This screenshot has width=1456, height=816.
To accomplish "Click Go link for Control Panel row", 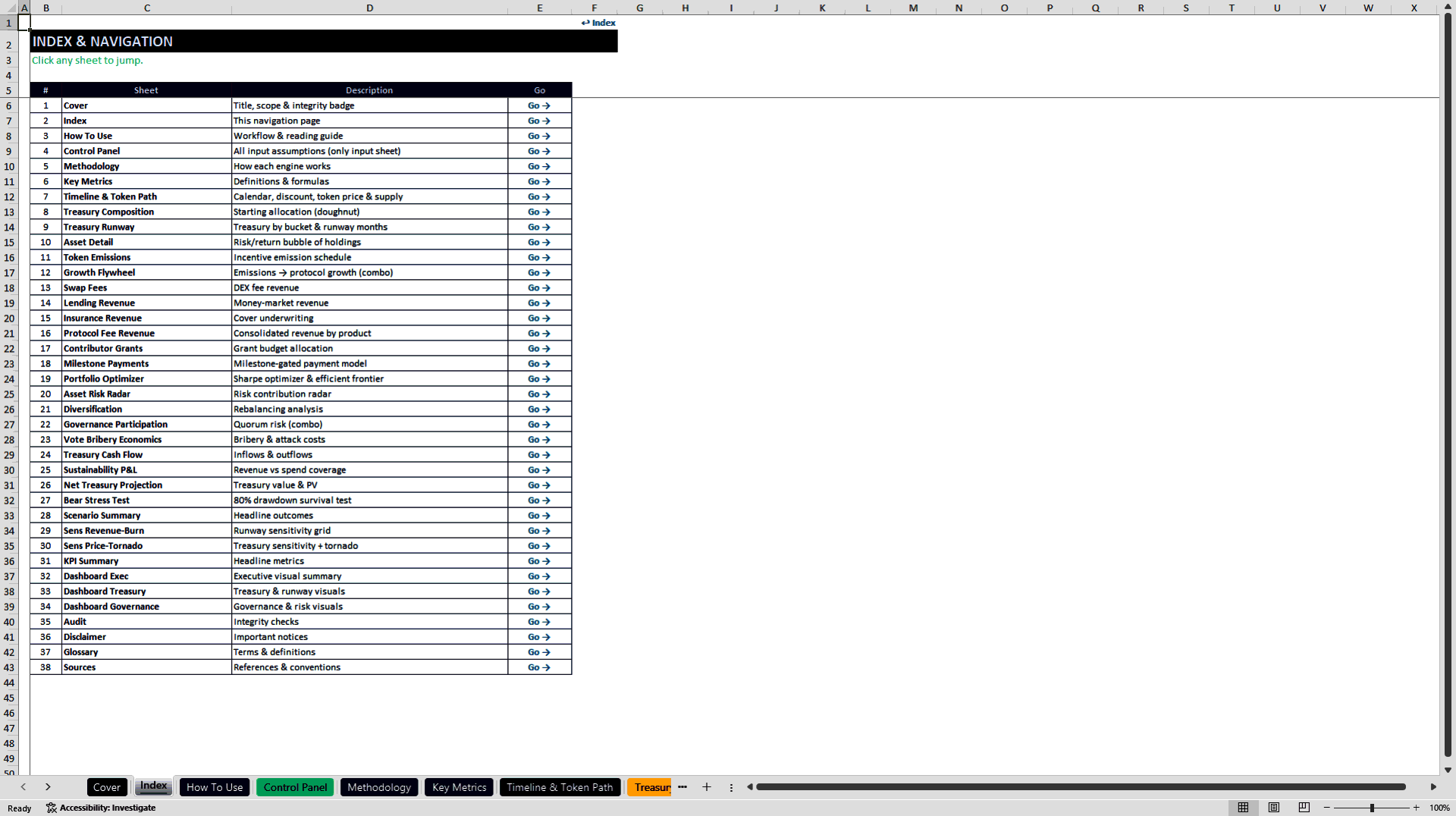I will click(x=539, y=151).
